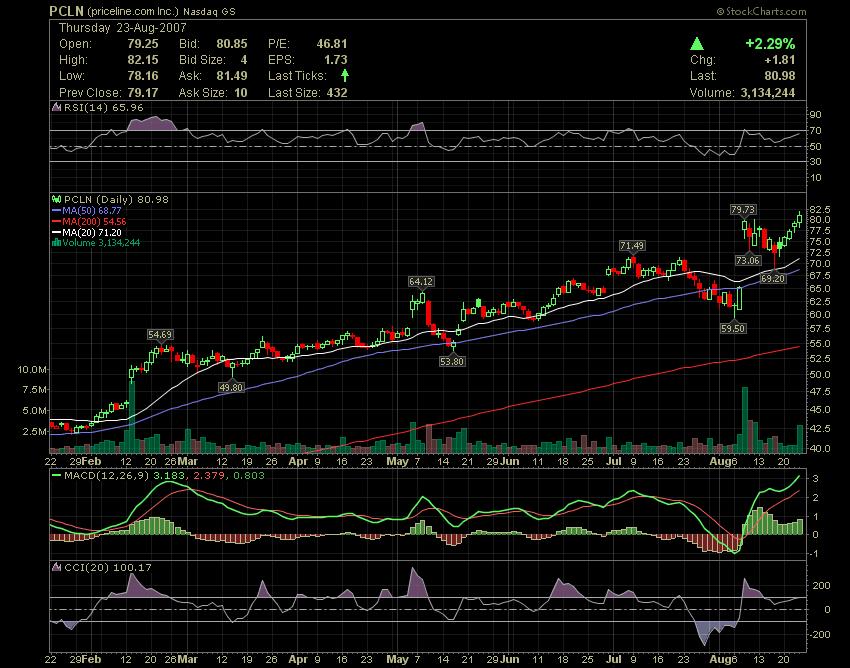The image size is (850, 668).
Task: Click the Prev Close 79.17 value
Action: point(143,92)
